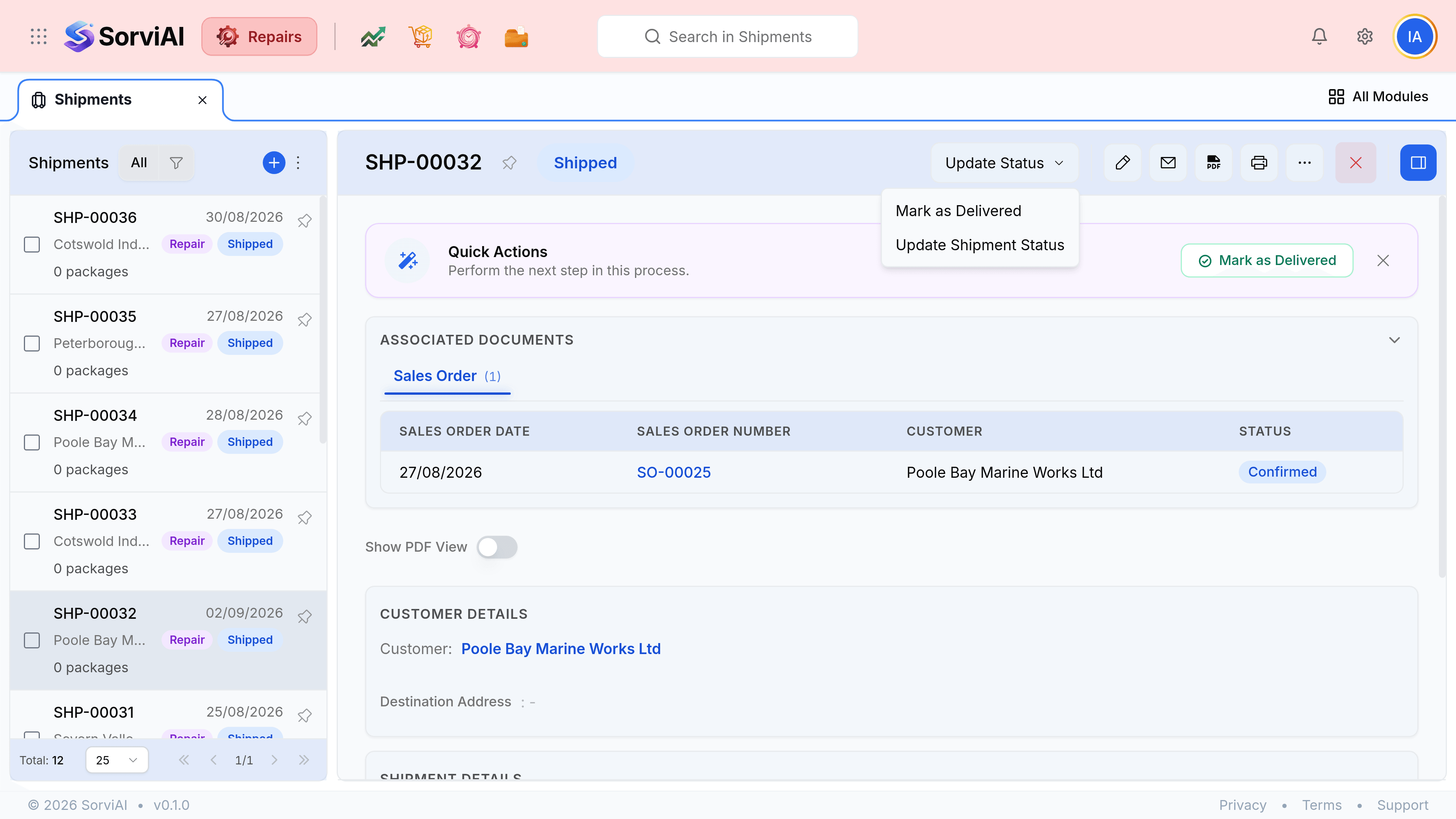Go to previous page of shipments
Viewport: 1456px width, 819px height.
coord(213,759)
